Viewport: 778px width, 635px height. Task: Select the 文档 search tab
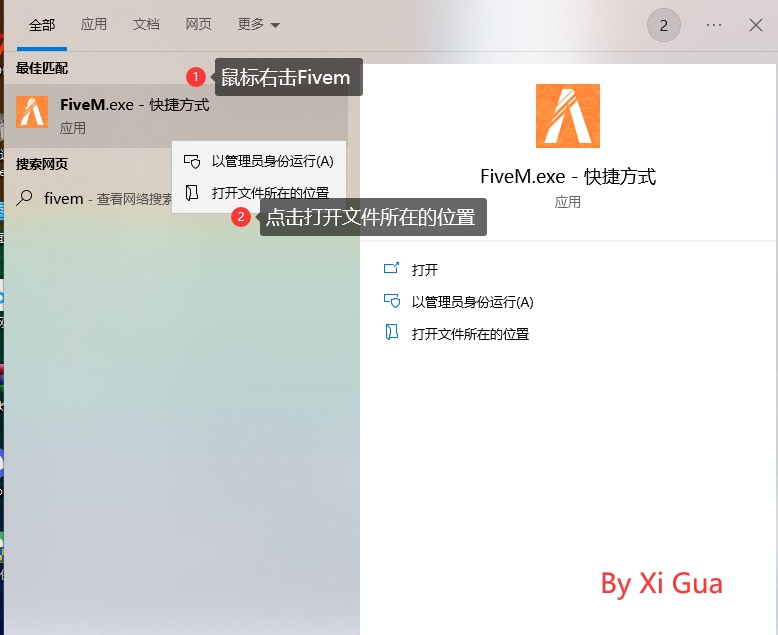tap(146, 25)
